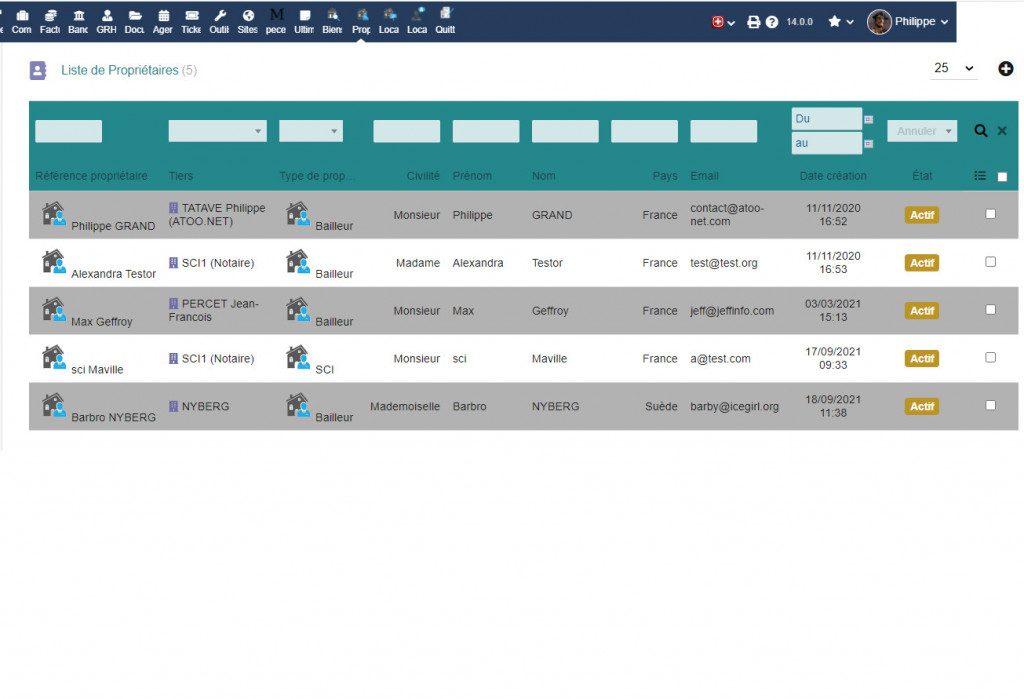Select the Barbro NYBERG row checkbox
This screenshot has height=699, width=1024.
click(991, 405)
